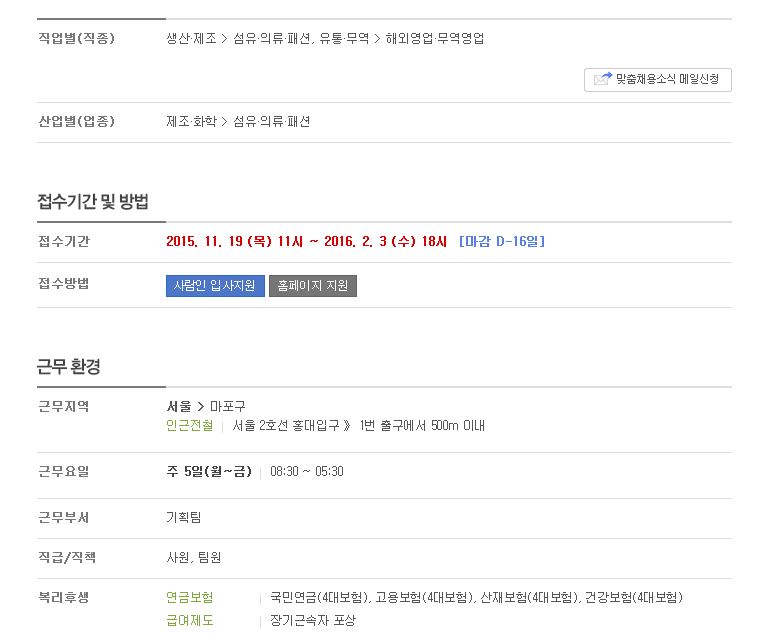Viewport: 766px width, 634px height.
Task: Click the green 연금보험 benefit label
Action: click(190, 597)
